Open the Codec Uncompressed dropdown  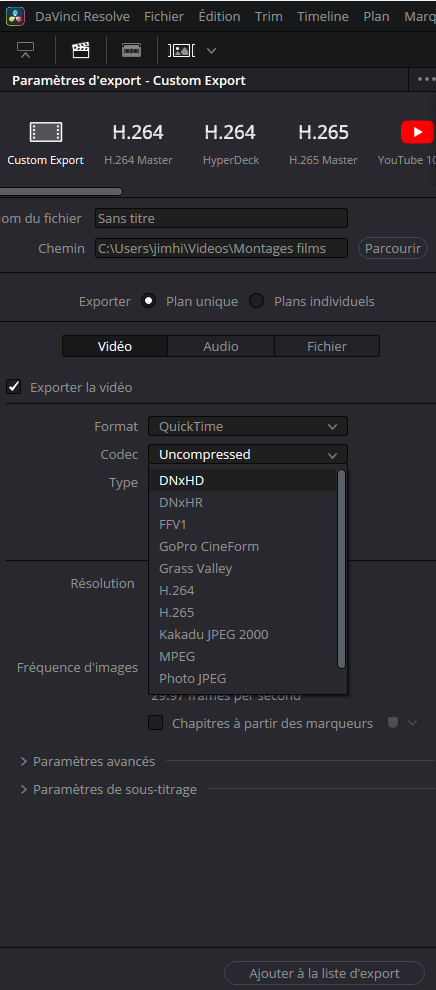tap(248, 455)
